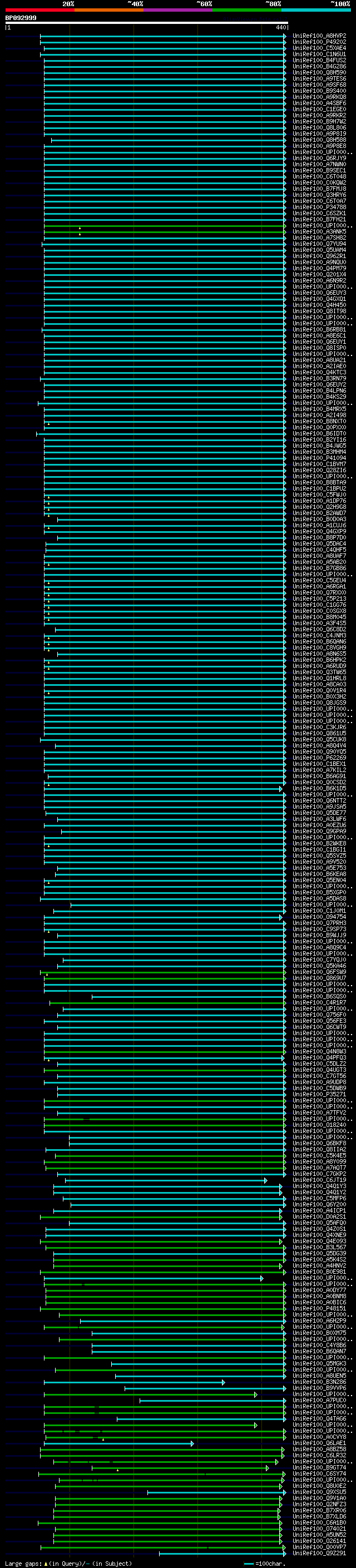
Task: Select the UniRef100_B9GT74 label
Action: point(319,1467)
